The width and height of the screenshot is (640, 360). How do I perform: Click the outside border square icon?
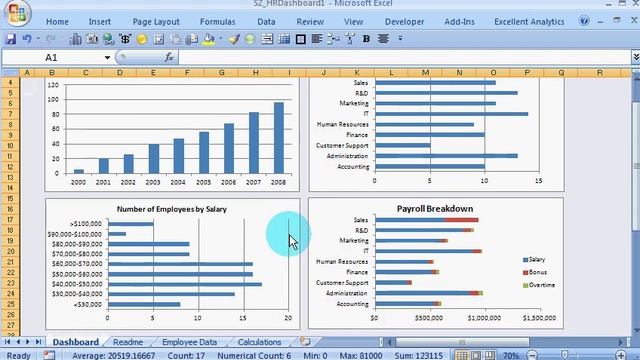click(x=300, y=39)
